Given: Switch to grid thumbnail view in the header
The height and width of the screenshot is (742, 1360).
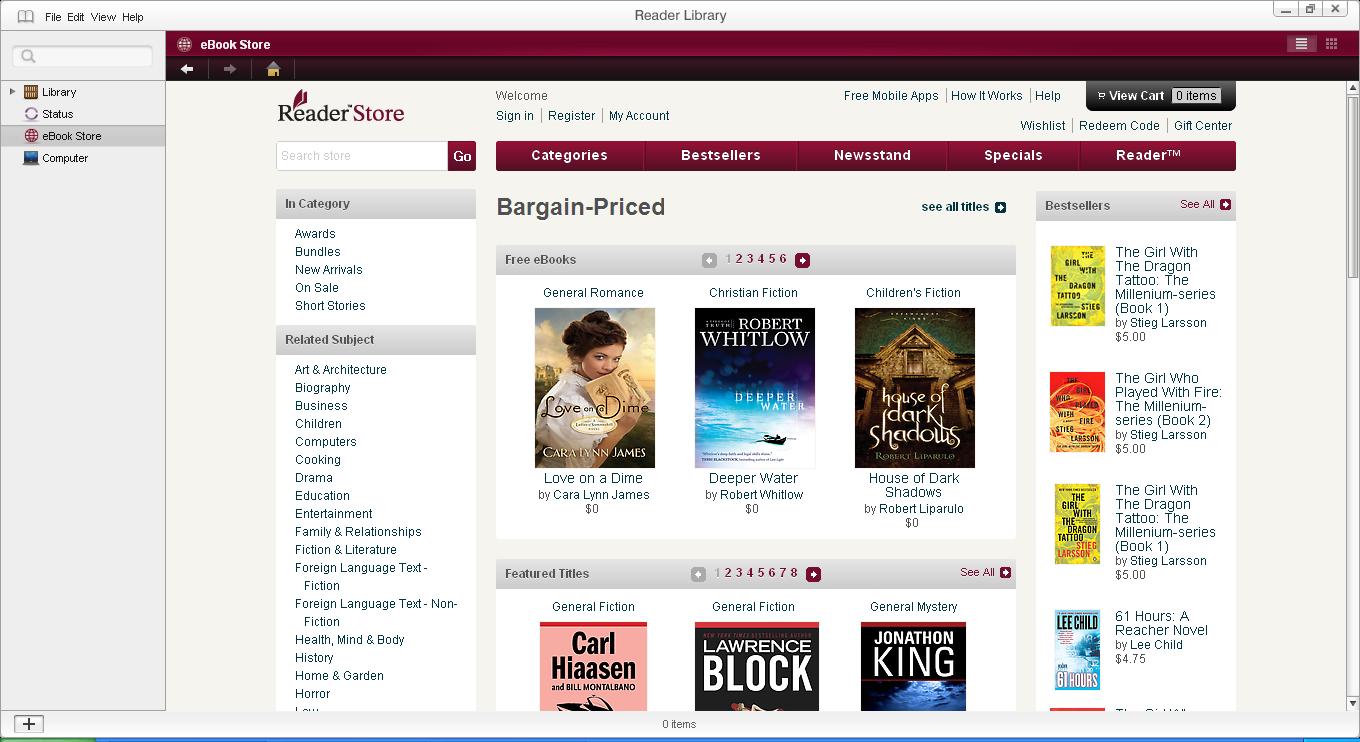Looking at the screenshot, I should (1331, 44).
